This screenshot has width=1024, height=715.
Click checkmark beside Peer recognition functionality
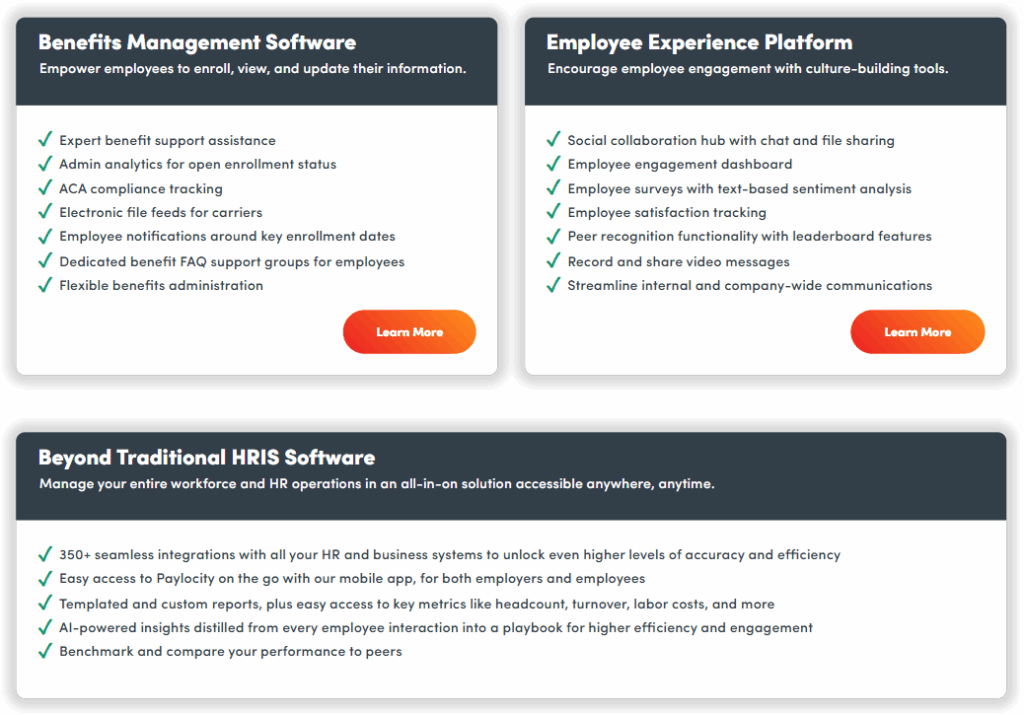[553, 235]
